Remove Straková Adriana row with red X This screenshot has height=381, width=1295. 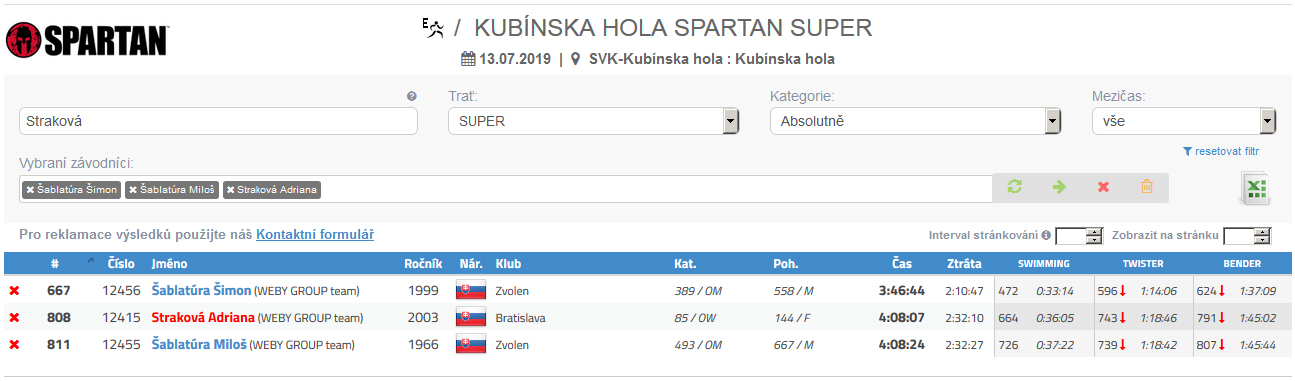point(14,318)
